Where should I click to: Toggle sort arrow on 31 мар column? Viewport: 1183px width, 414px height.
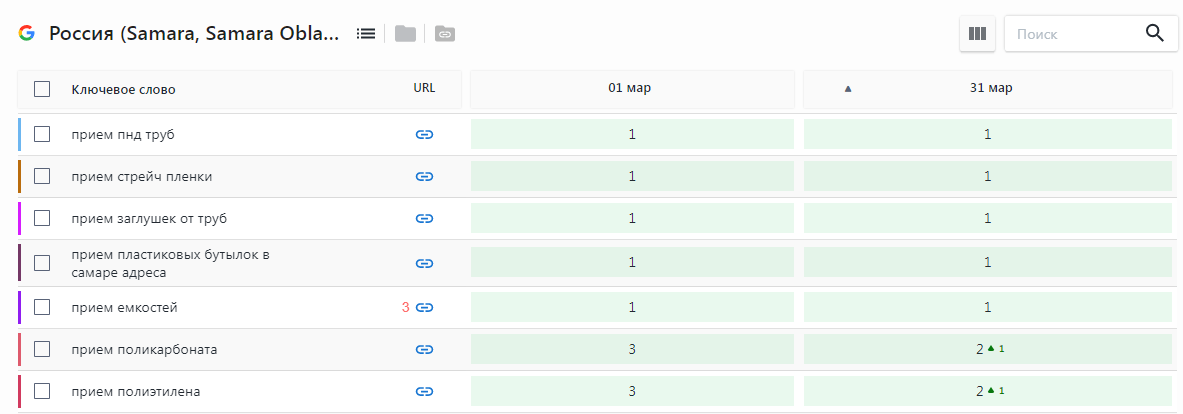848,89
